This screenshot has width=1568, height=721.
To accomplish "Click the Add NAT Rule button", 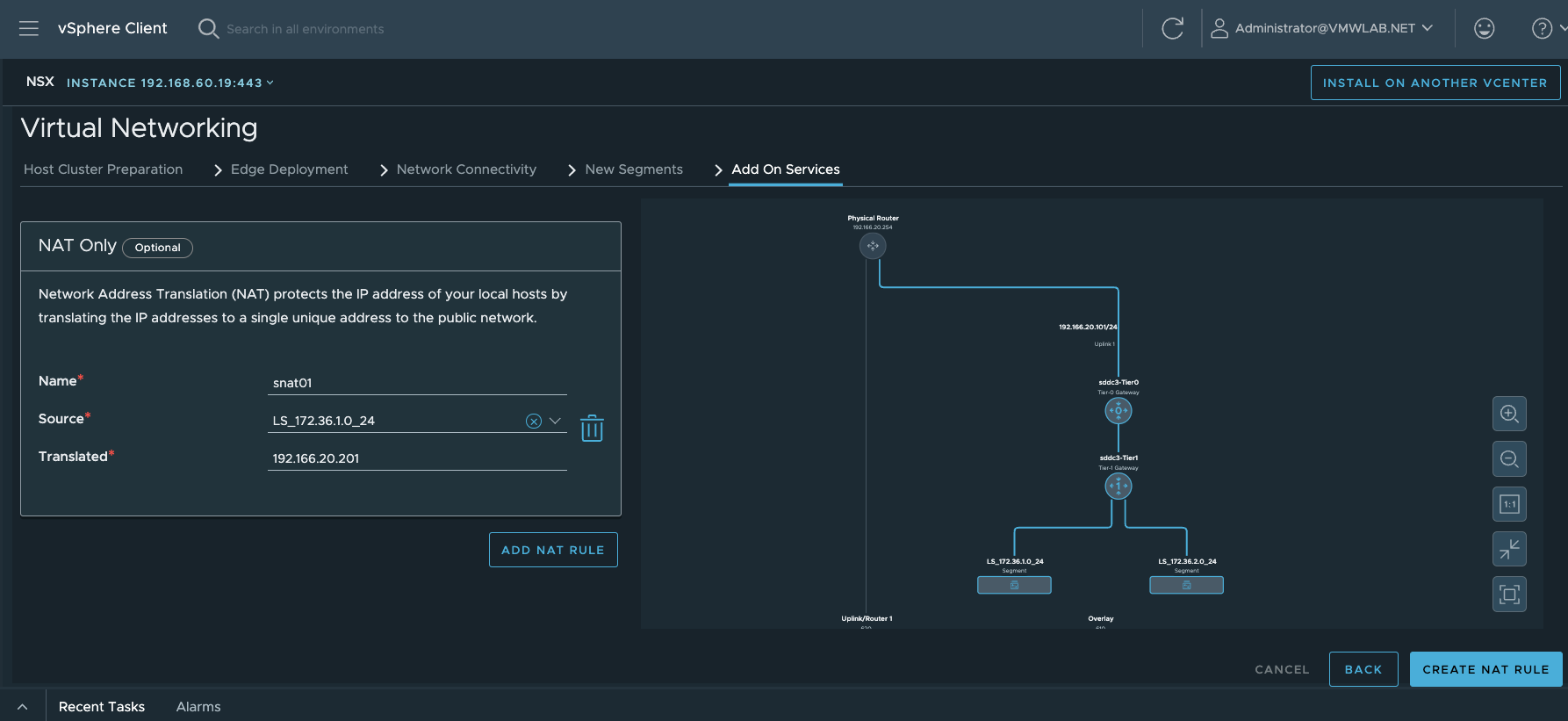I will point(553,550).
